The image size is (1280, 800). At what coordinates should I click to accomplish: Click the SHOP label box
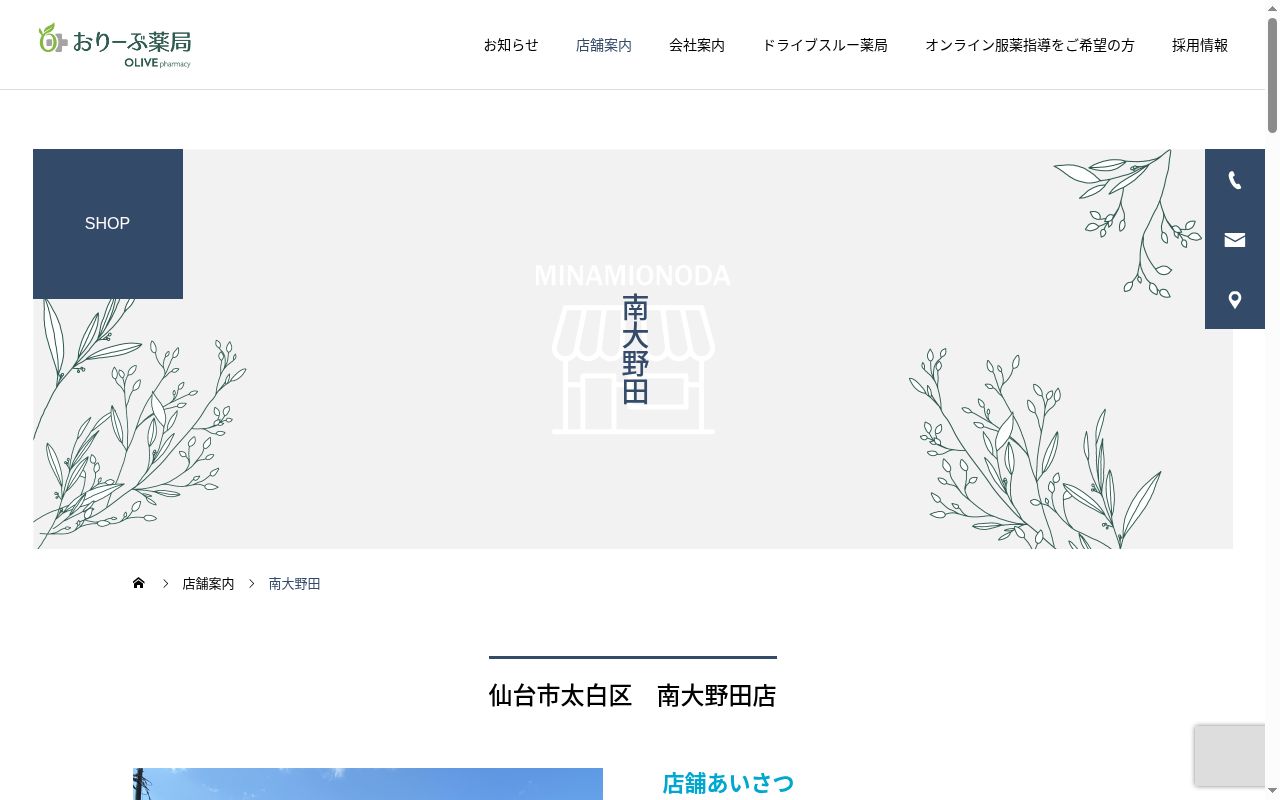pos(108,224)
